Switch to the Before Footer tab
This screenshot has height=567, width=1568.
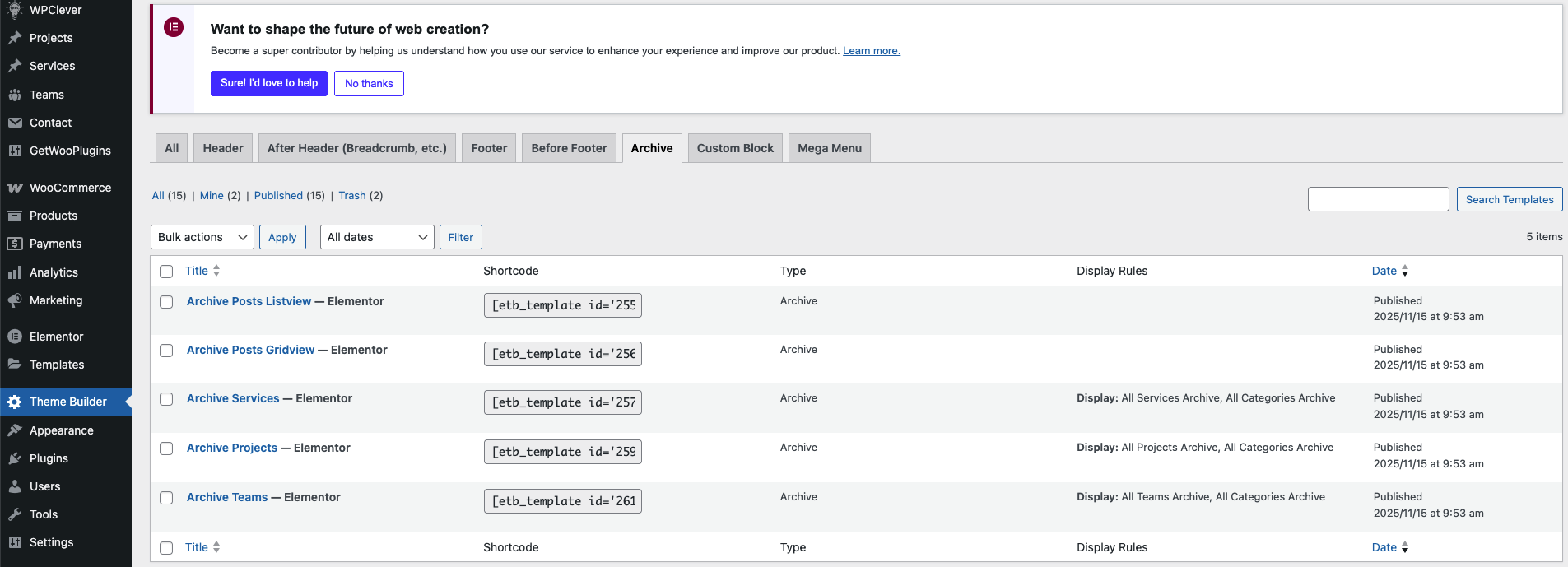[569, 148]
